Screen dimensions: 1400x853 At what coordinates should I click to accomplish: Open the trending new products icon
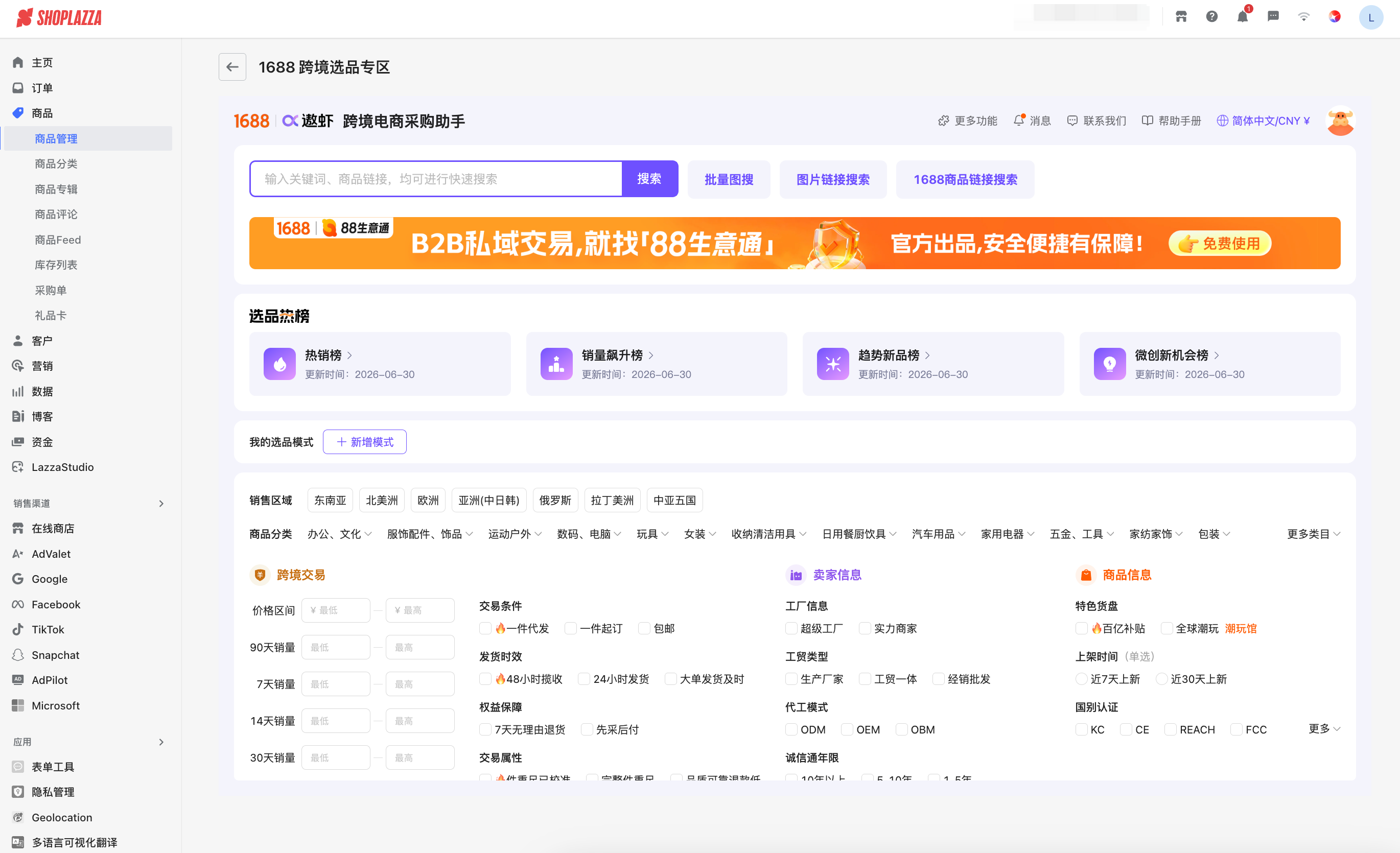pyautogui.click(x=833, y=364)
